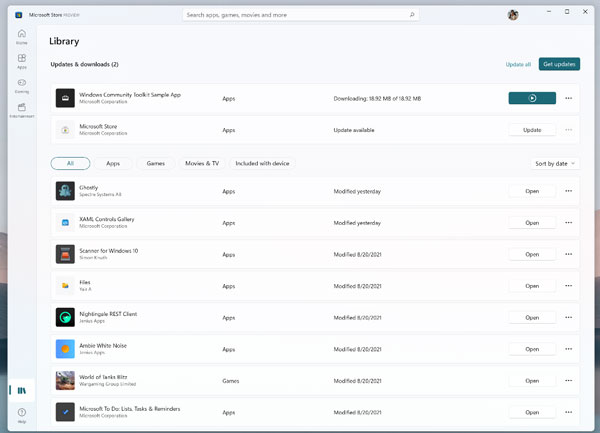Screen dimensions: 600x433
Task: Click the Microsoft Store app icon in updates
Action: pyautogui.click(x=65, y=130)
